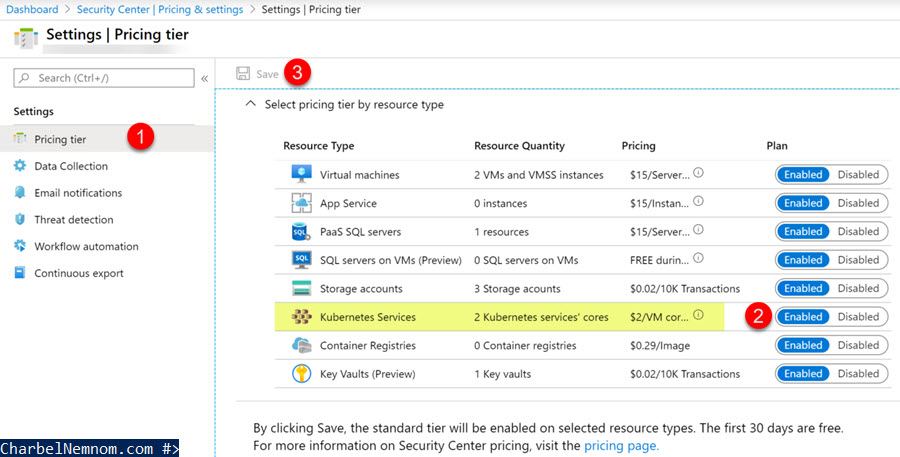Click the PaaS SQL servers icon

(x=301, y=231)
